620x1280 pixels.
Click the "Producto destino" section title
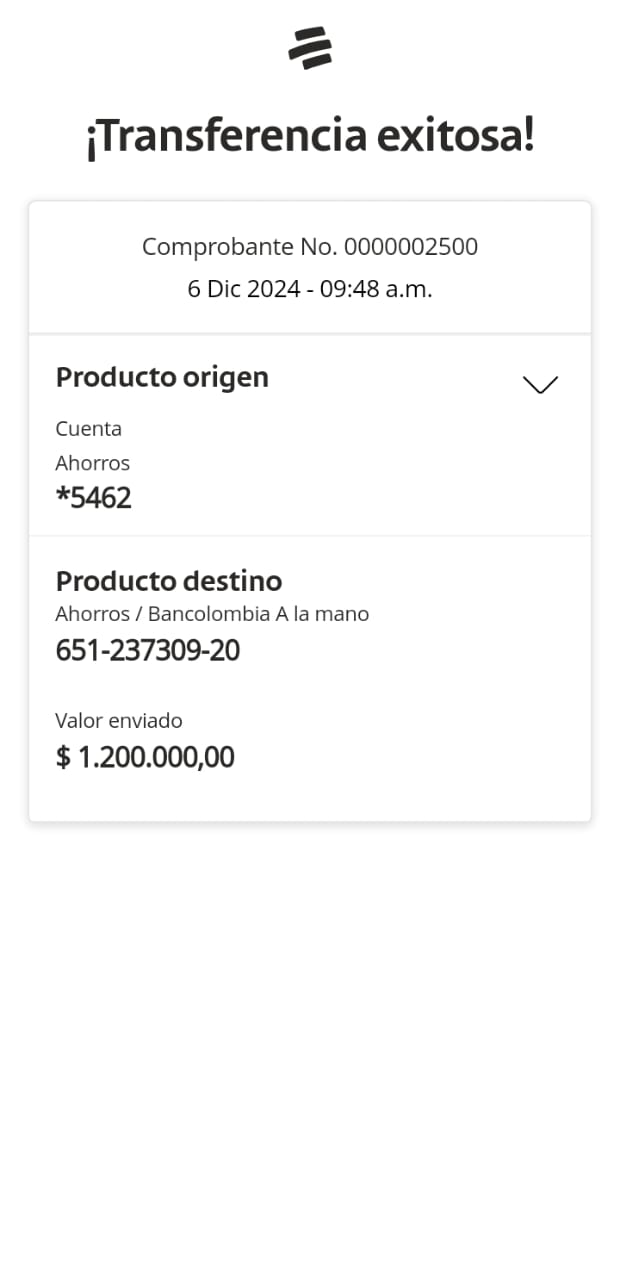point(169,581)
